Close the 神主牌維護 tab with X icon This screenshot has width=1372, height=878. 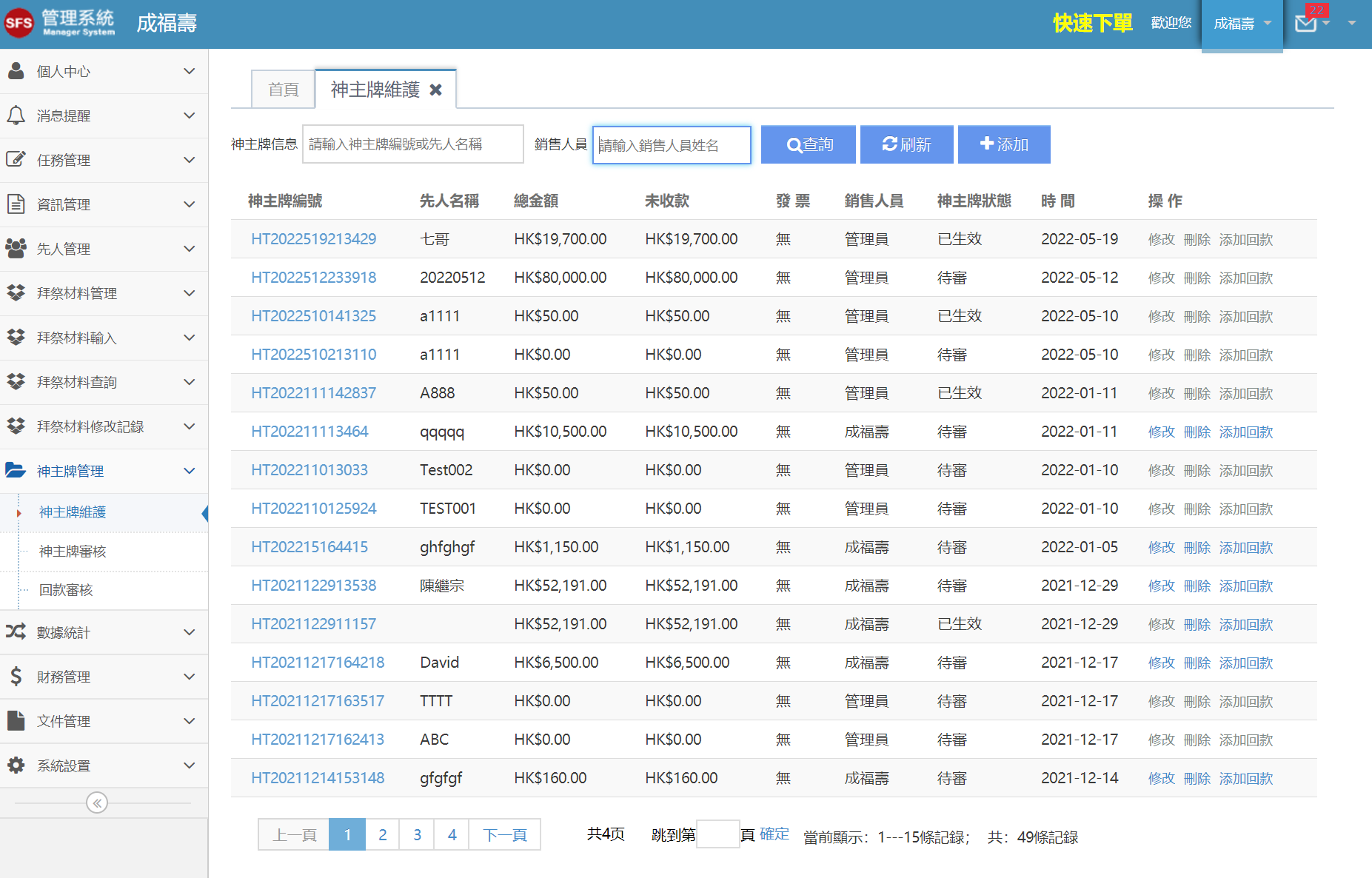click(436, 90)
